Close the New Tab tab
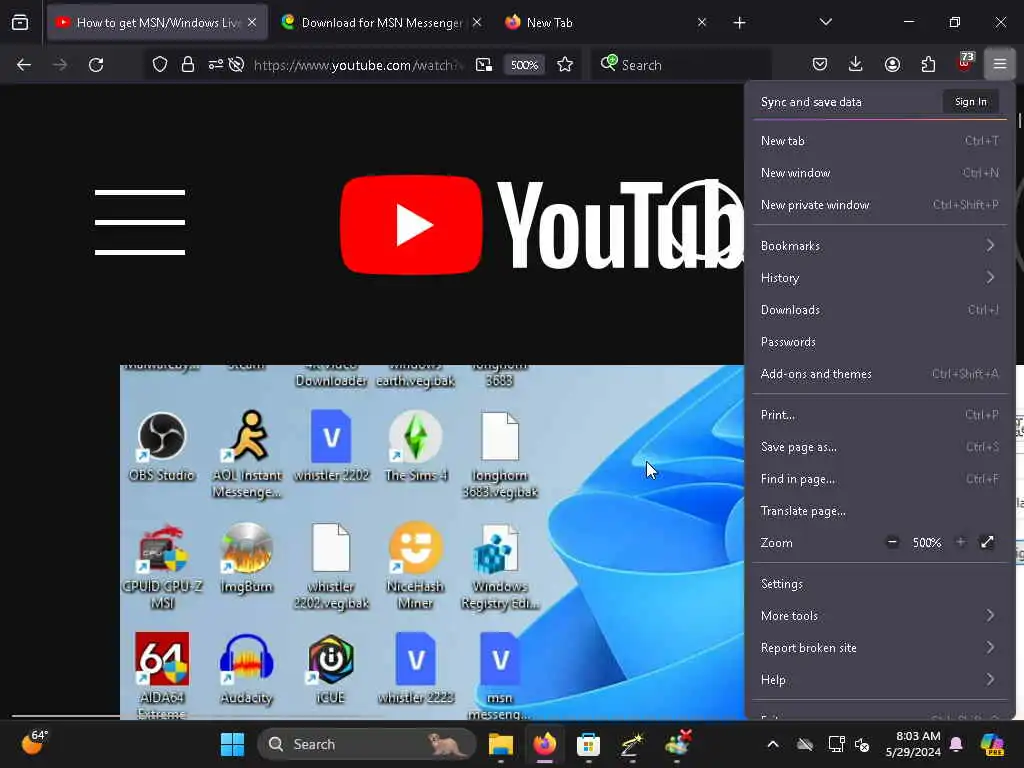 point(702,22)
